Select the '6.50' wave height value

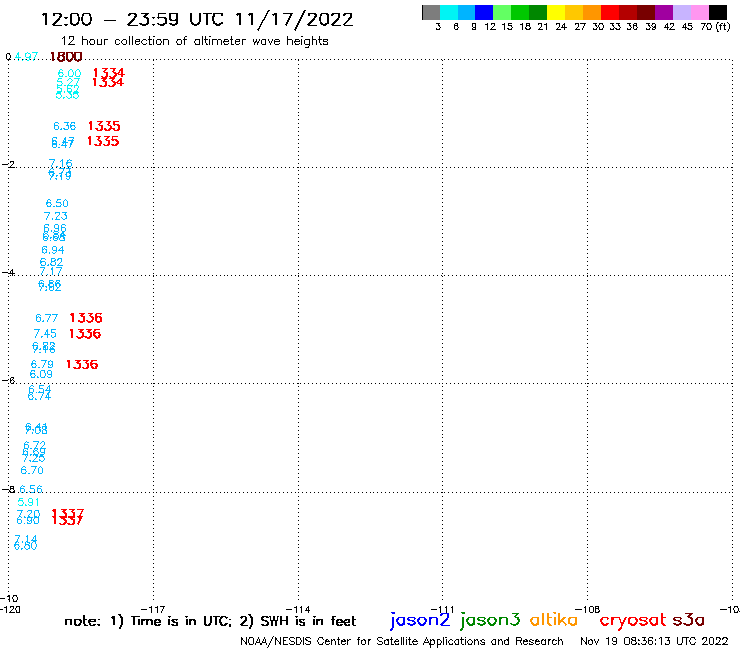click(57, 203)
